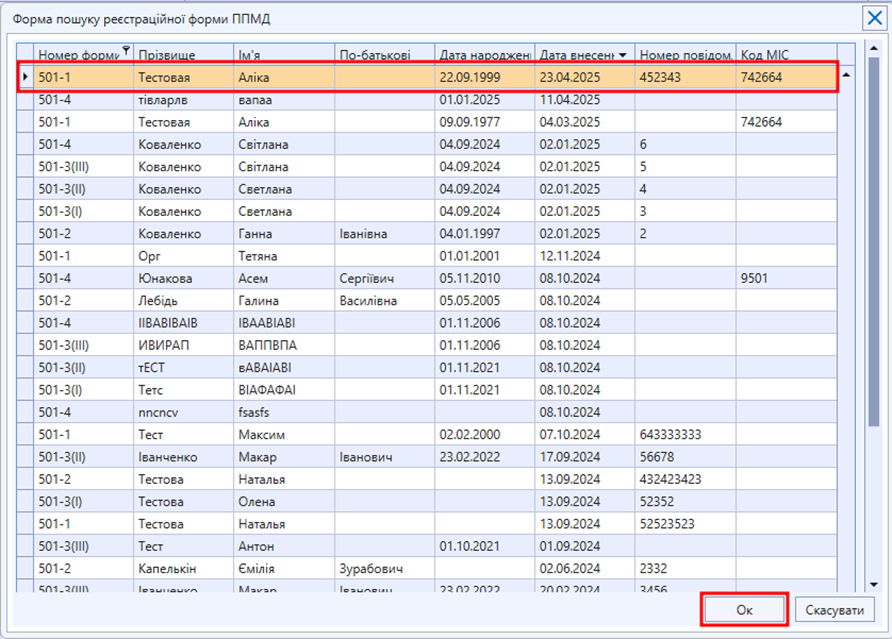The height and width of the screenshot is (639, 892).
Task: Select the birth date cell 22.09.1999
Action: pyautogui.click(x=485, y=77)
